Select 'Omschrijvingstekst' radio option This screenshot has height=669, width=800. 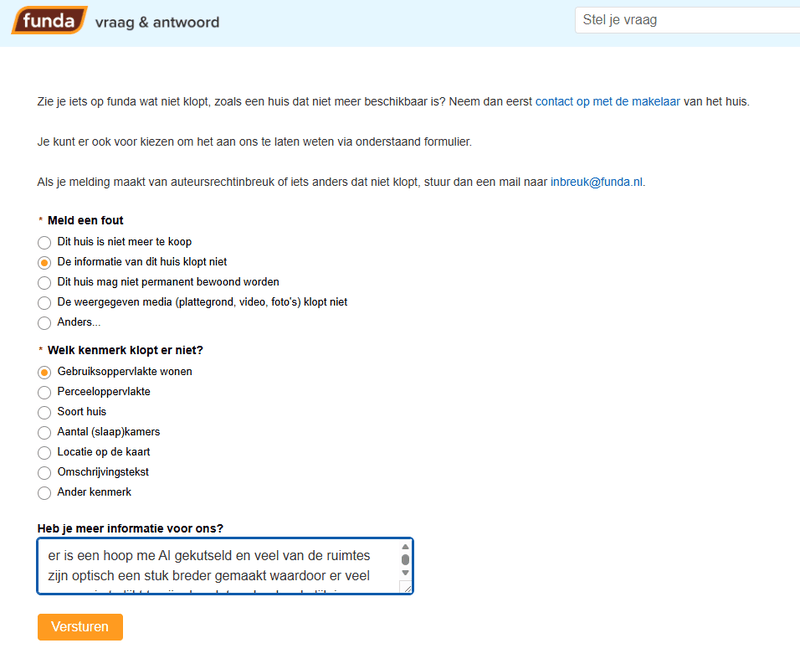44,472
